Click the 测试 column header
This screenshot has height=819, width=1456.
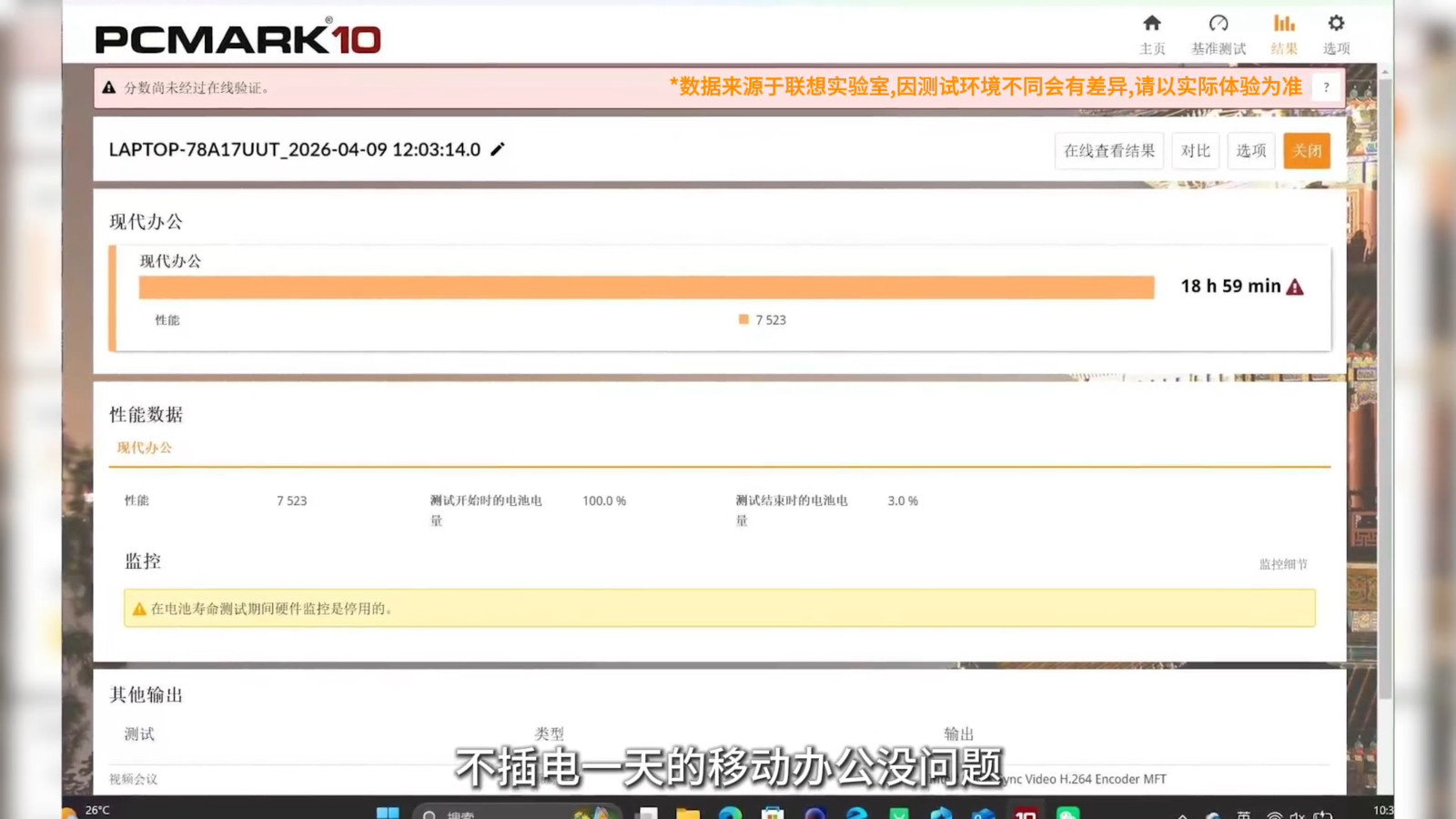click(139, 734)
